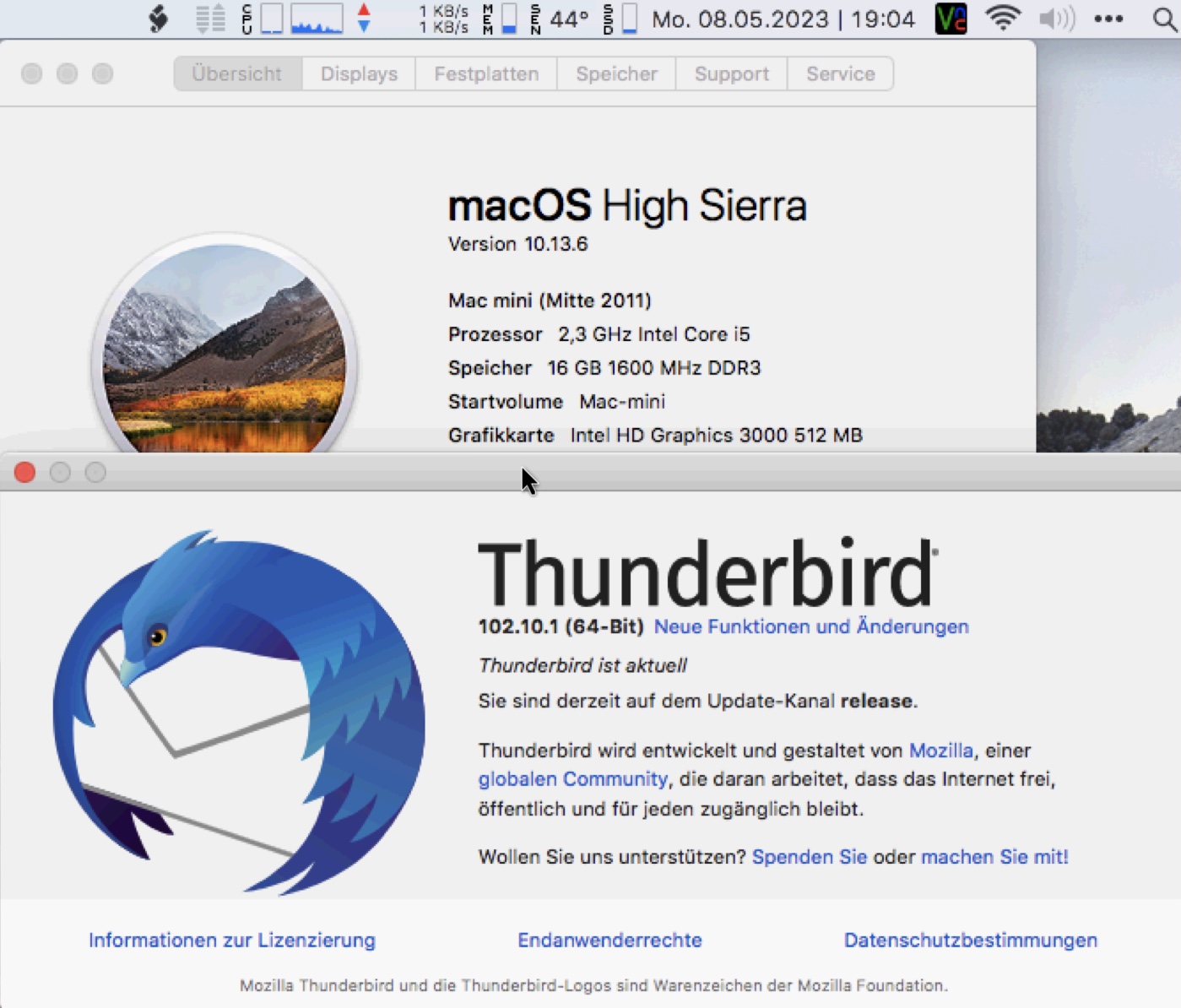Open the three-dots menu bar icon
Image resolution: width=1181 pixels, height=1008 pixels.
click(1108, 19)
